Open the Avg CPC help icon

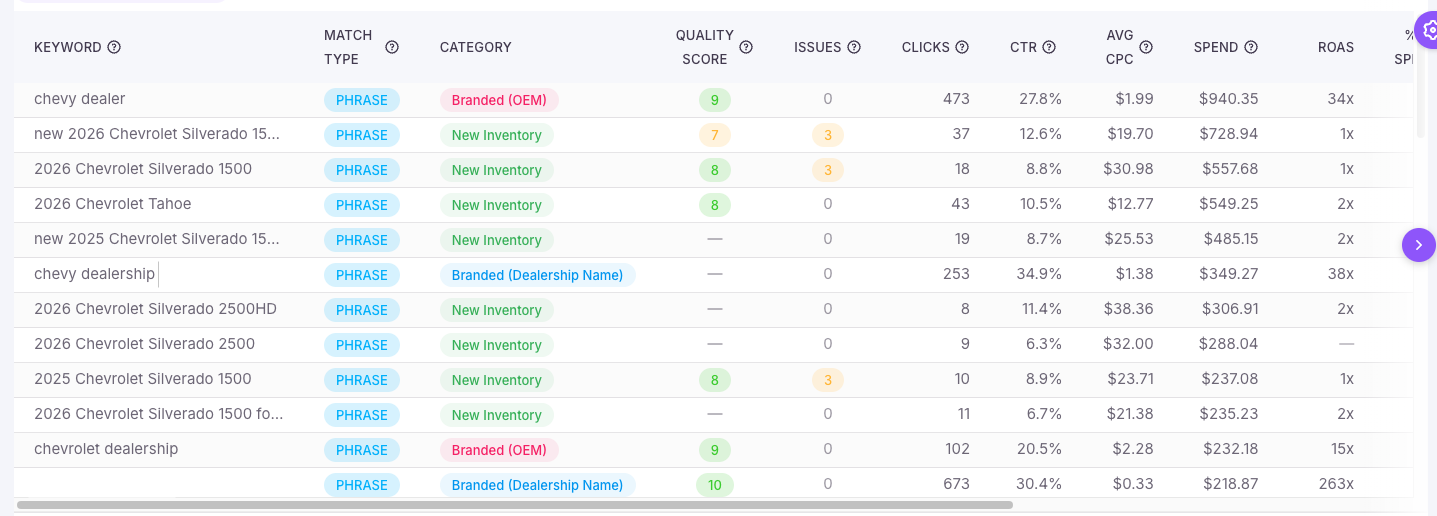coord(1146,47)
